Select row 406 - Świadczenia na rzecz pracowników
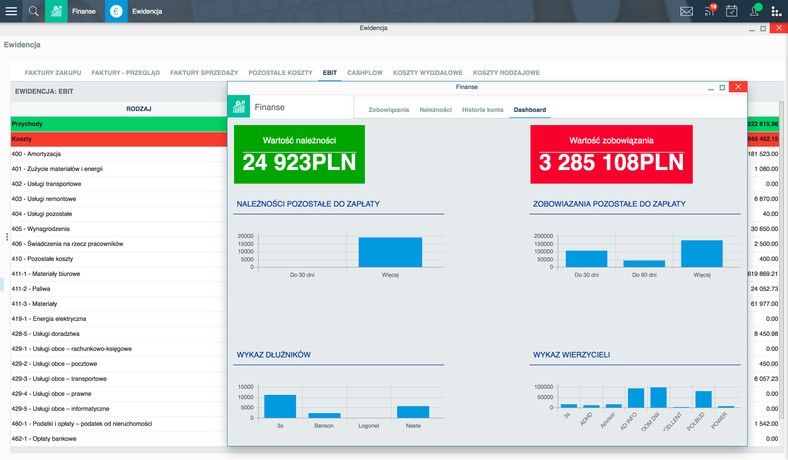Image resolution: width=788 pixels, height=460 pixels. click(119, 244)
